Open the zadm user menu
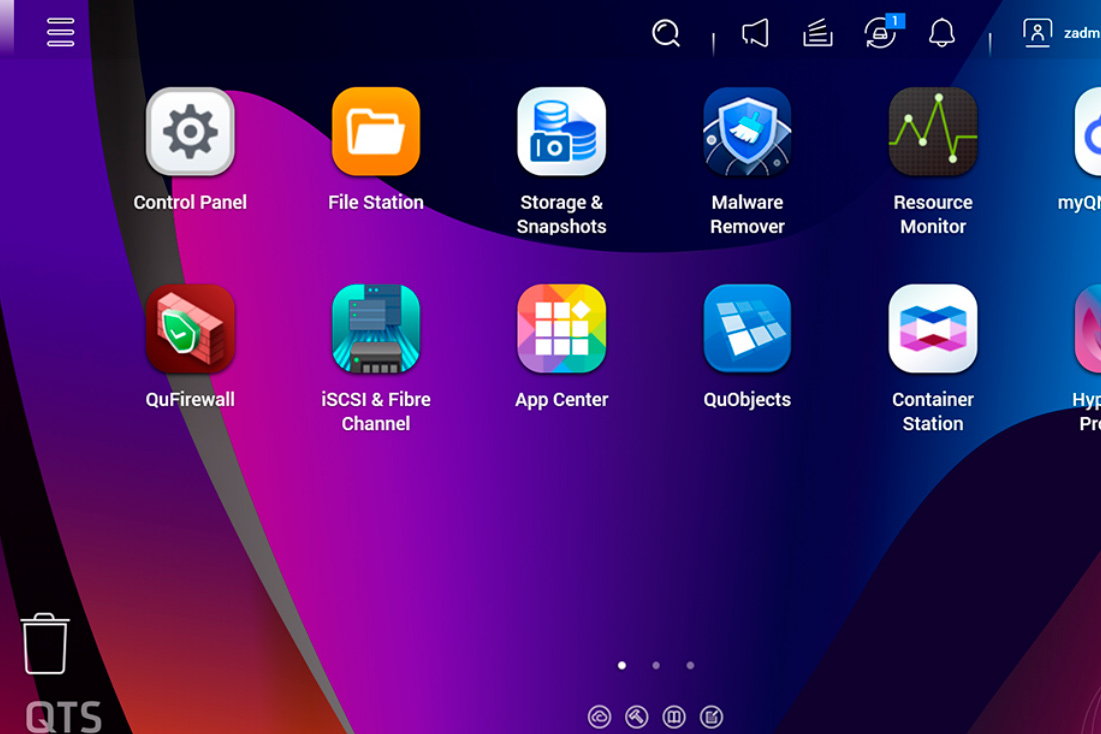The image size is (1101, 734). pyautogui.click(x=1081, y=33)
